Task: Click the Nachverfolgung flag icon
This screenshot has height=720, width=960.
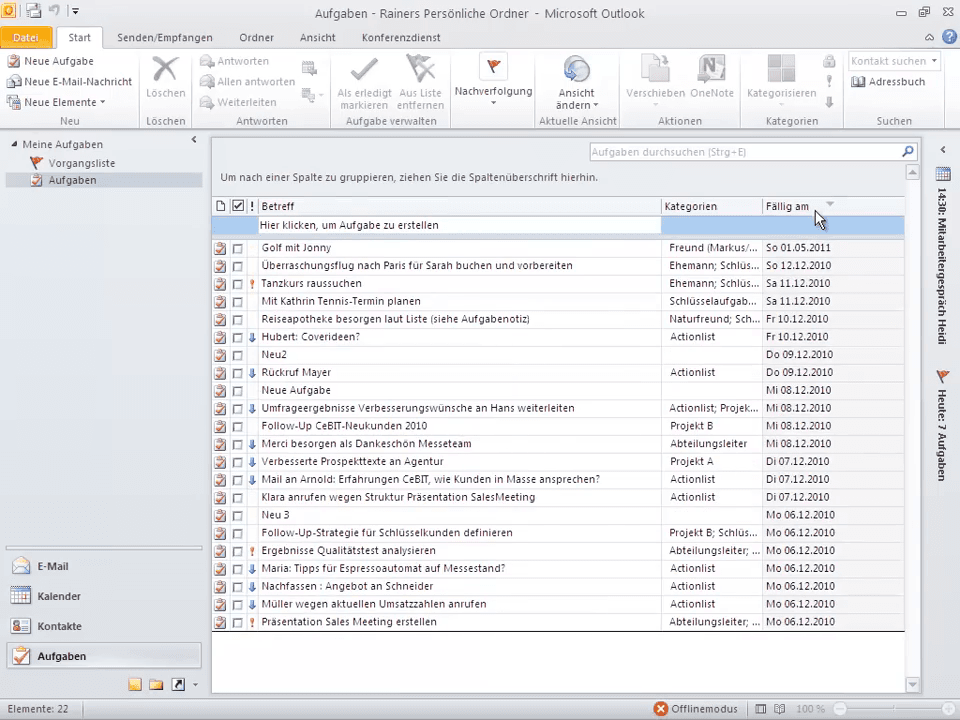Action: click(493, 67)
